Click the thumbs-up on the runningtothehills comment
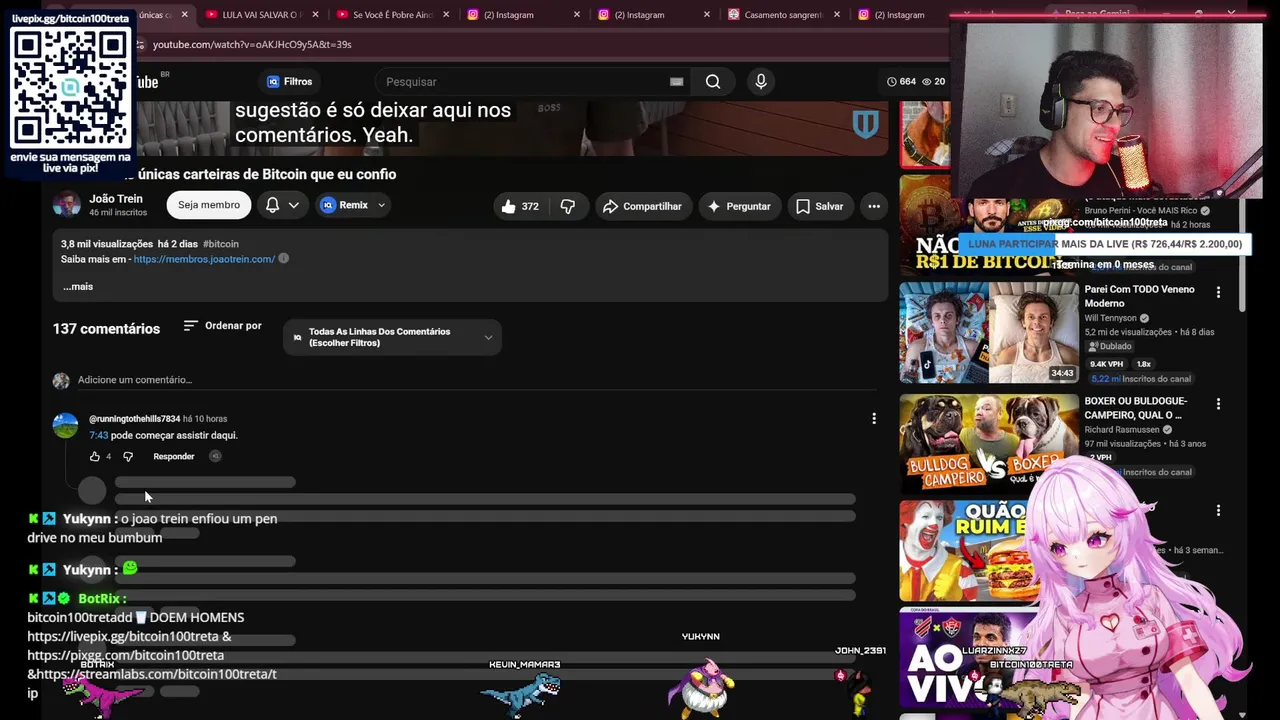This screenshot has width=1280, height=720. coord(95,457)
